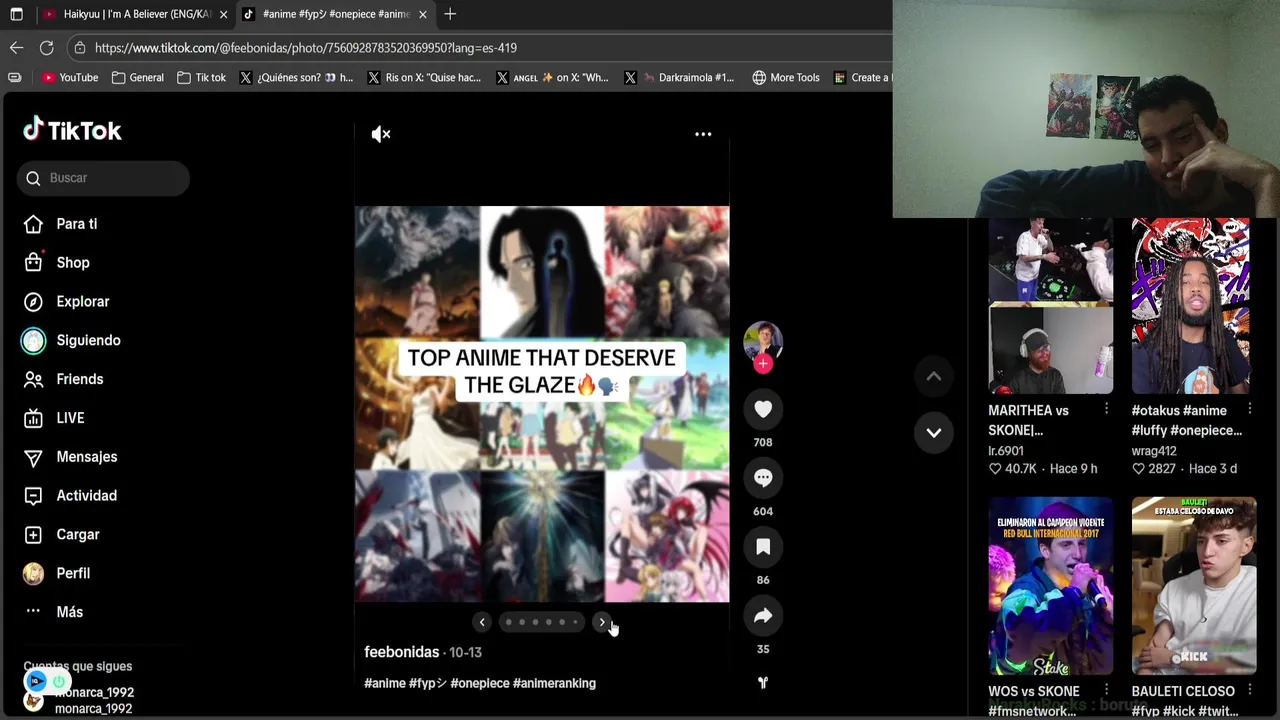
Task: Open MARITHEA vs SKONE video thumbnail
Action: (x=1050, y=306)
